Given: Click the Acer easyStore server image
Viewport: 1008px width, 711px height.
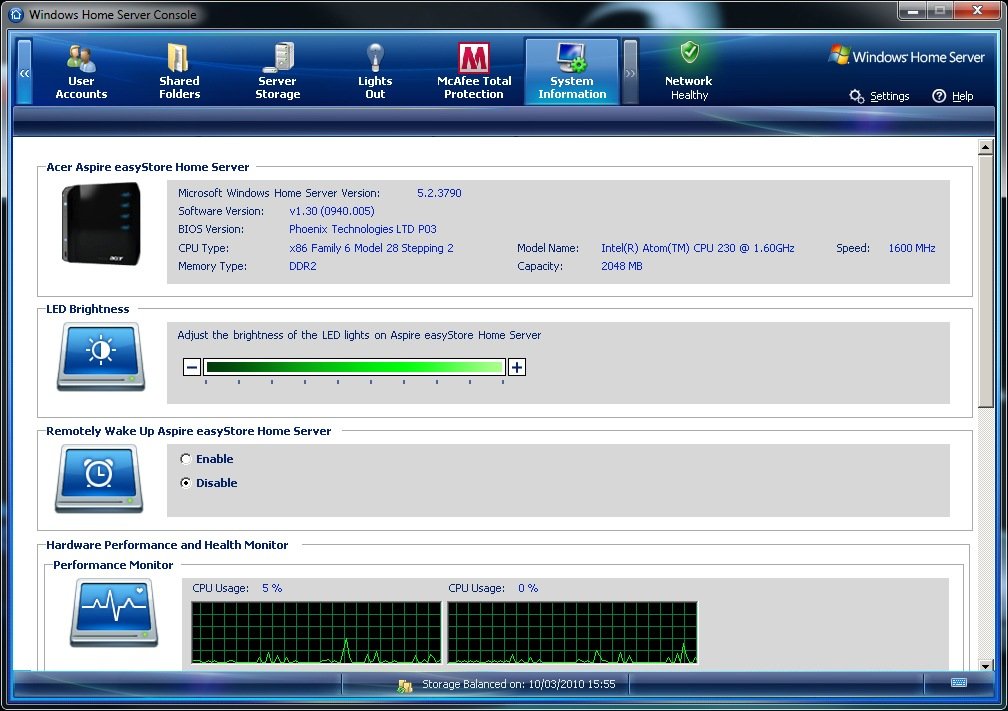Looking at the screenshot, I should pyautogui.click(x=101, y=224).
